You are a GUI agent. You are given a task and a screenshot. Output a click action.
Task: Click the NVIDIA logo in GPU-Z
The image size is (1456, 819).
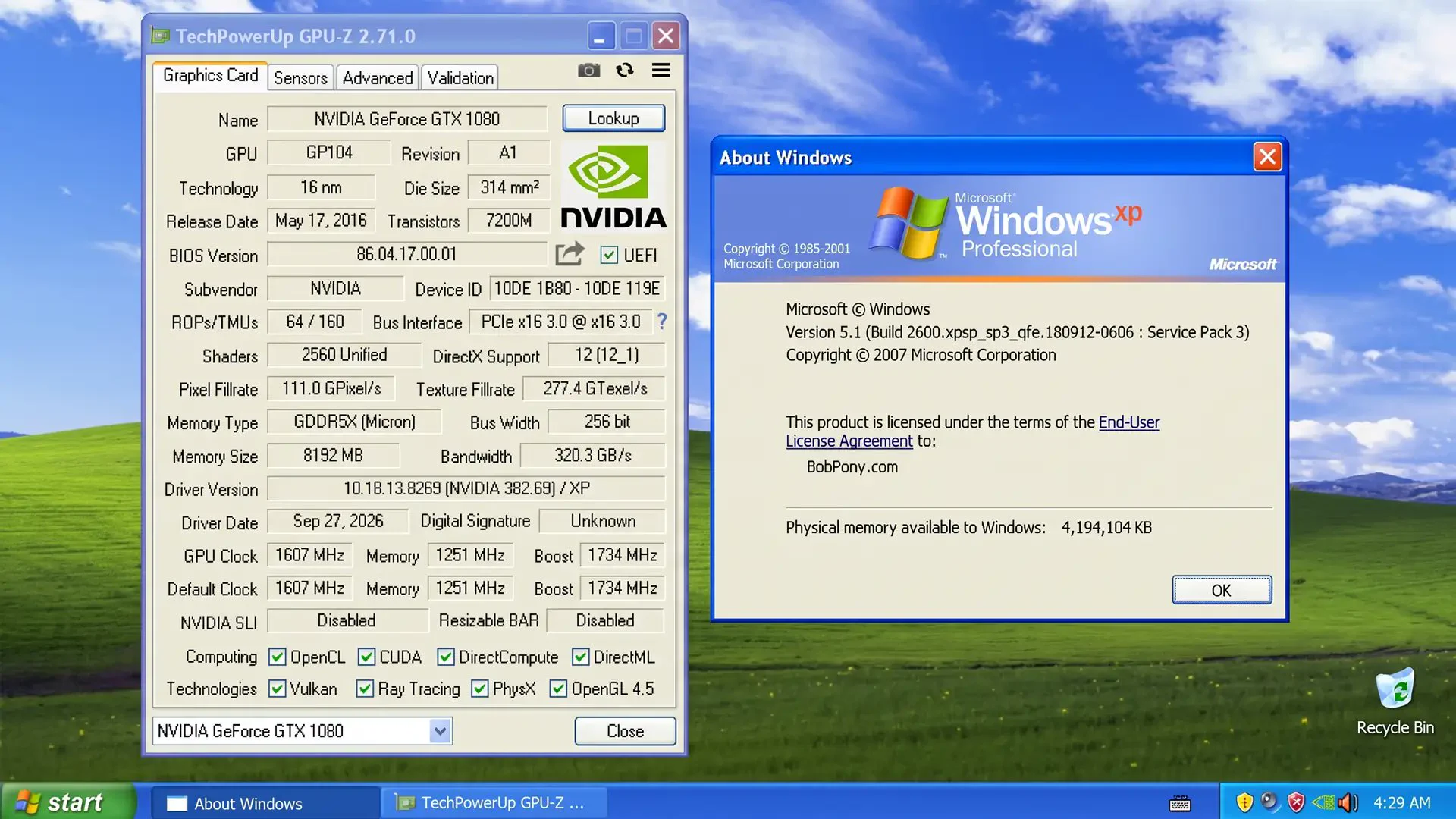click(613, 187)
